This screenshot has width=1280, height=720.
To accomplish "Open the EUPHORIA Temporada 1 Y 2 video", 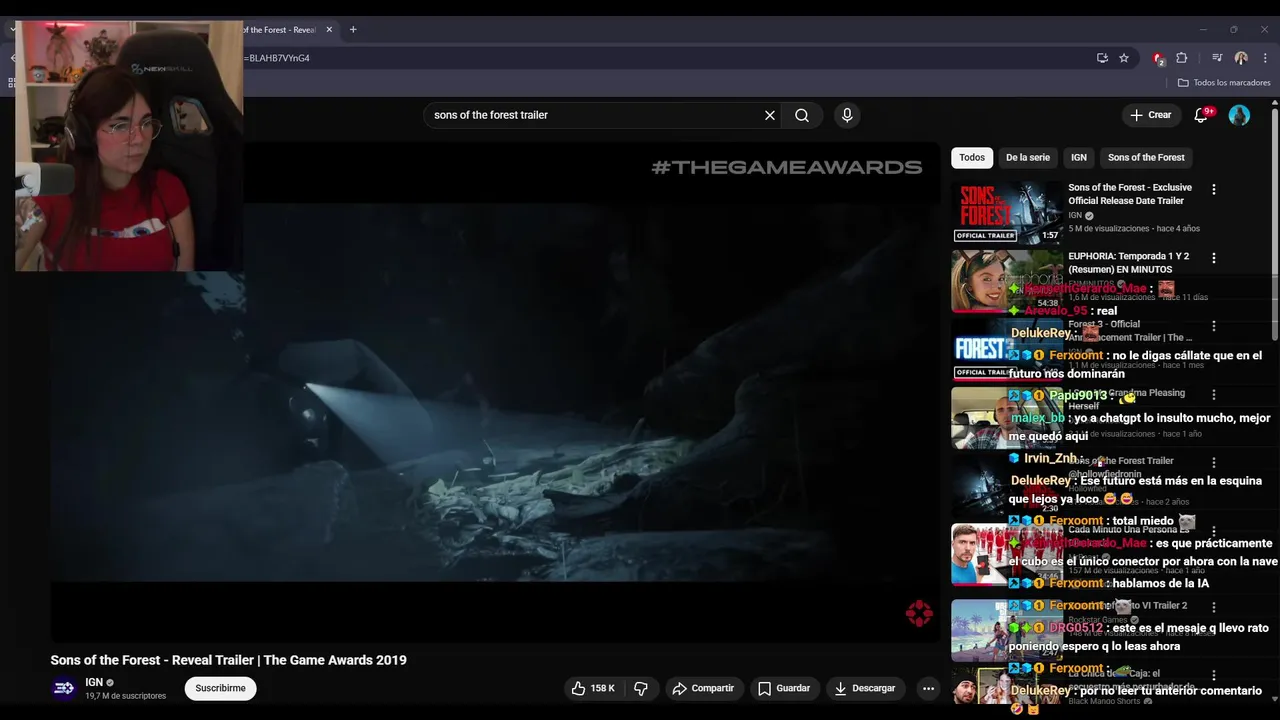I will (x=1129, y=262).
